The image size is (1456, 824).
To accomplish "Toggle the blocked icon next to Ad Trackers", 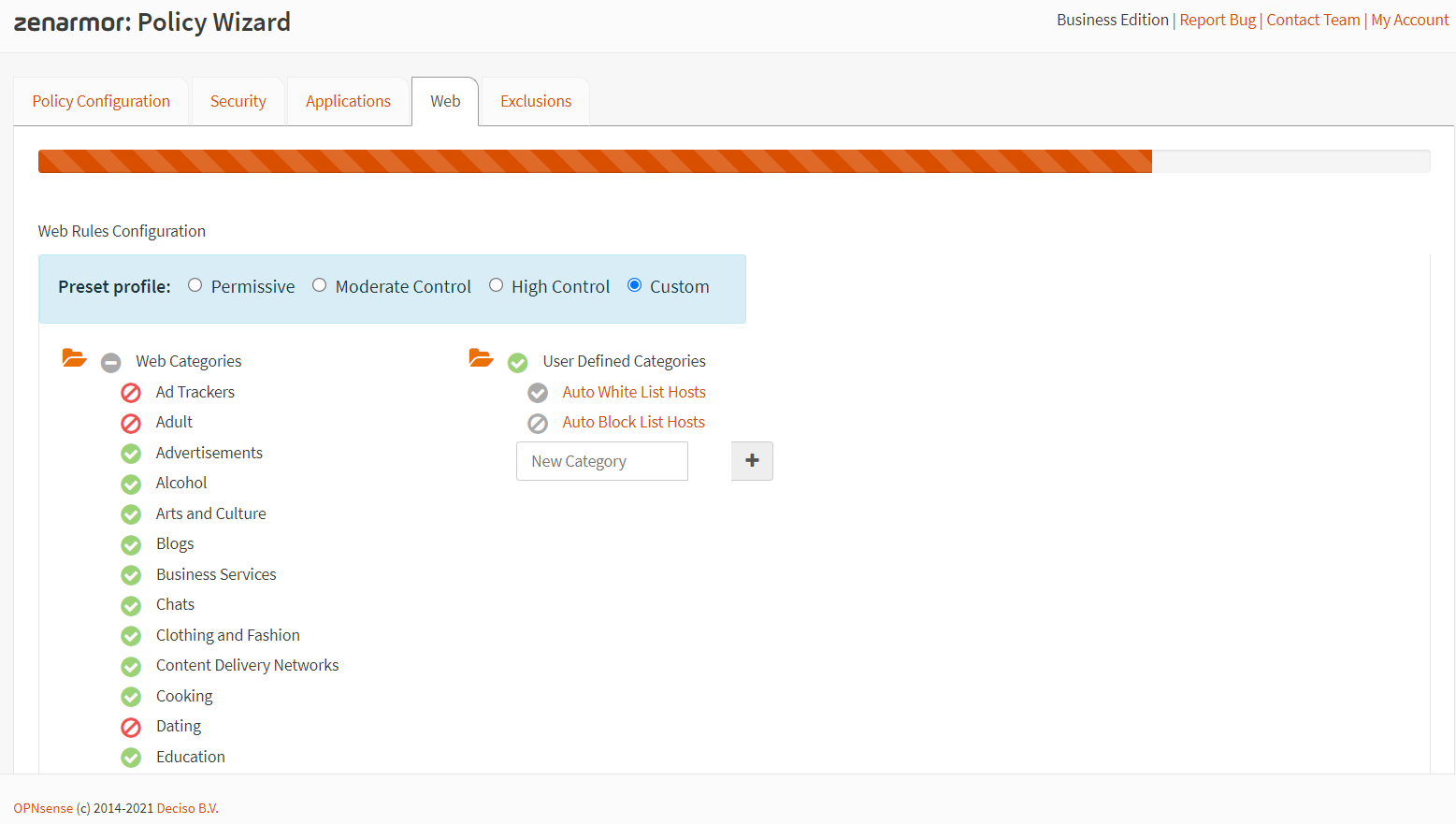I will point(130,393).
